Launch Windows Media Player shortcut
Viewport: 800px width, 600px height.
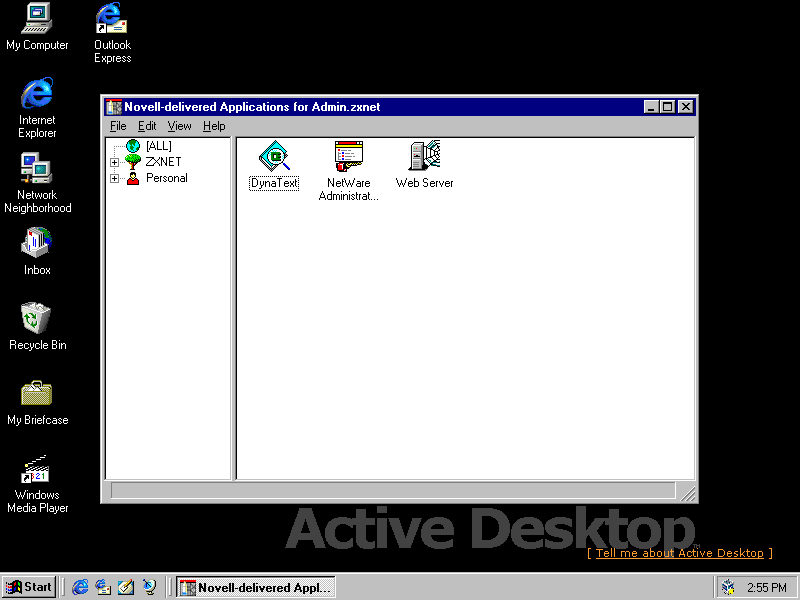point(37,468)
